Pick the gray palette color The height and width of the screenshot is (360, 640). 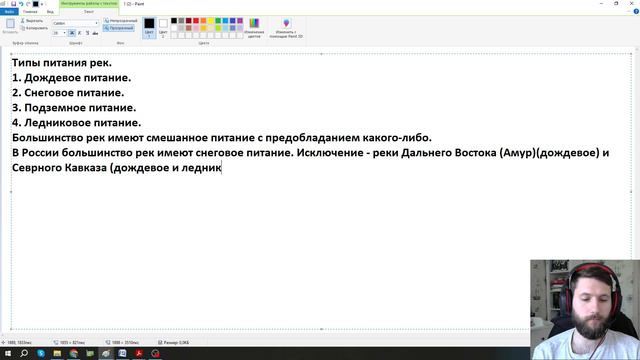[181, 21]
